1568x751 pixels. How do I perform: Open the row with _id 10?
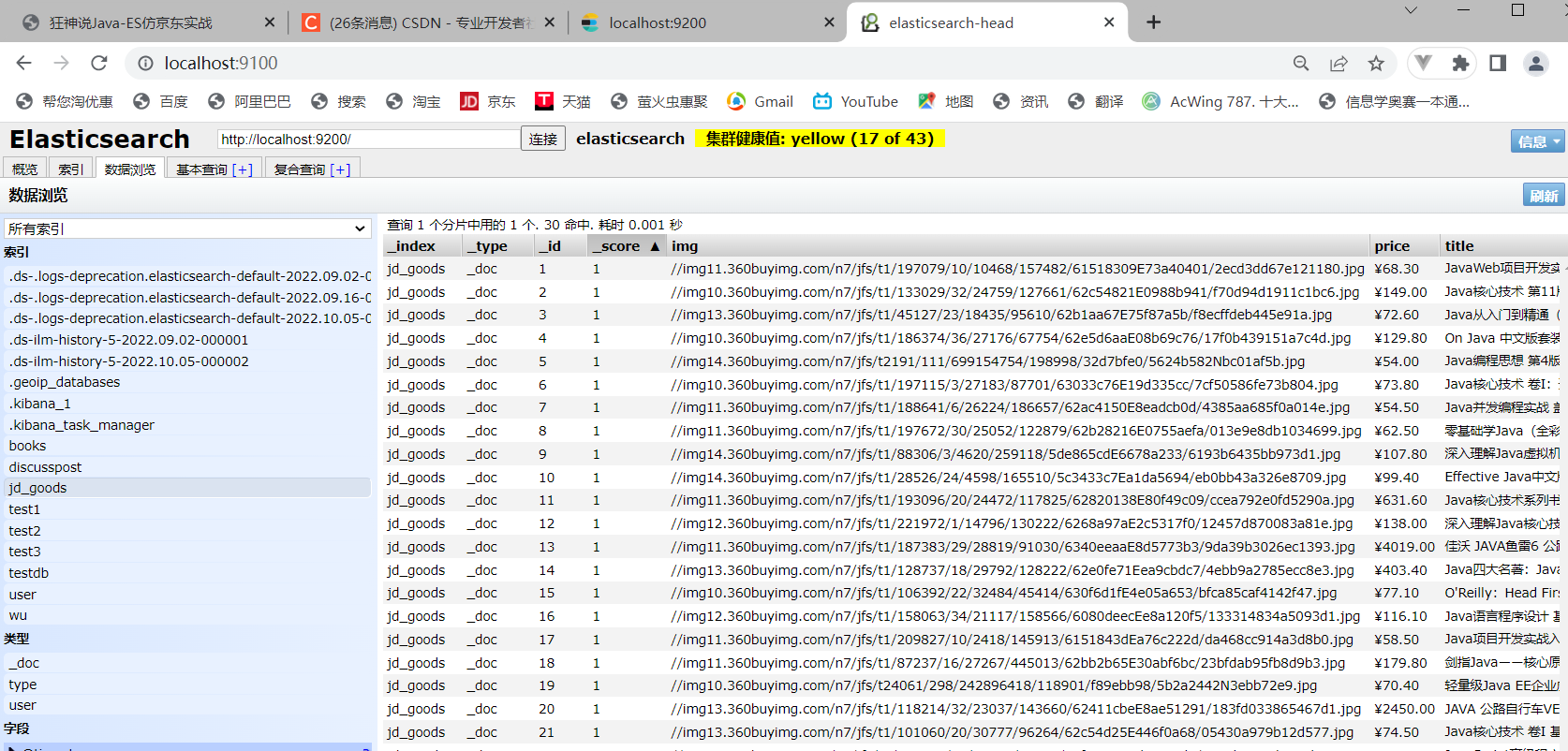(974, 478)
